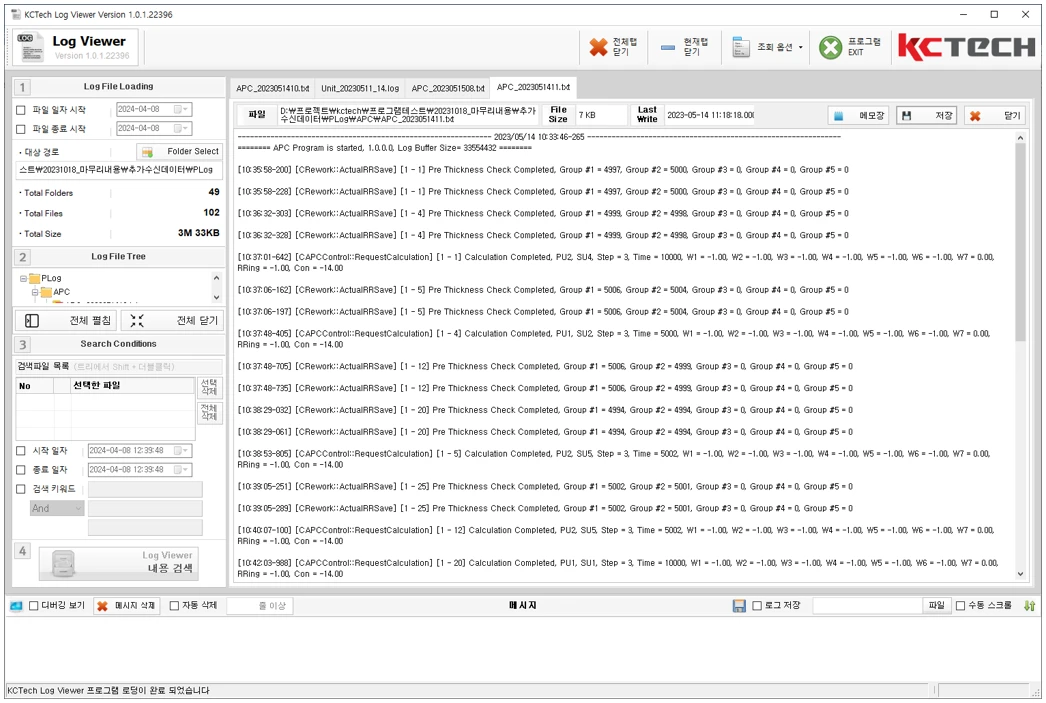
Task: Click the target path text field
Action: pyautogui.click(x=119, y=170)
